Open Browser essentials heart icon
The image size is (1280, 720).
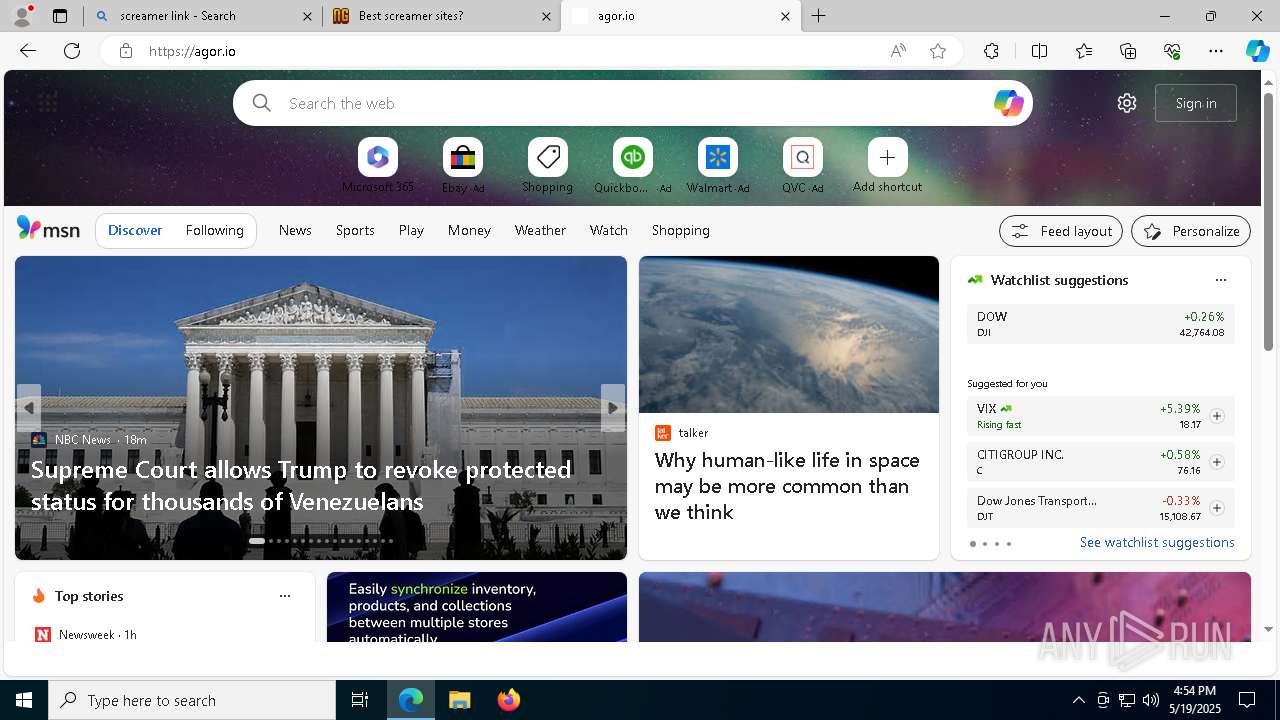(x=1172, y=51)
